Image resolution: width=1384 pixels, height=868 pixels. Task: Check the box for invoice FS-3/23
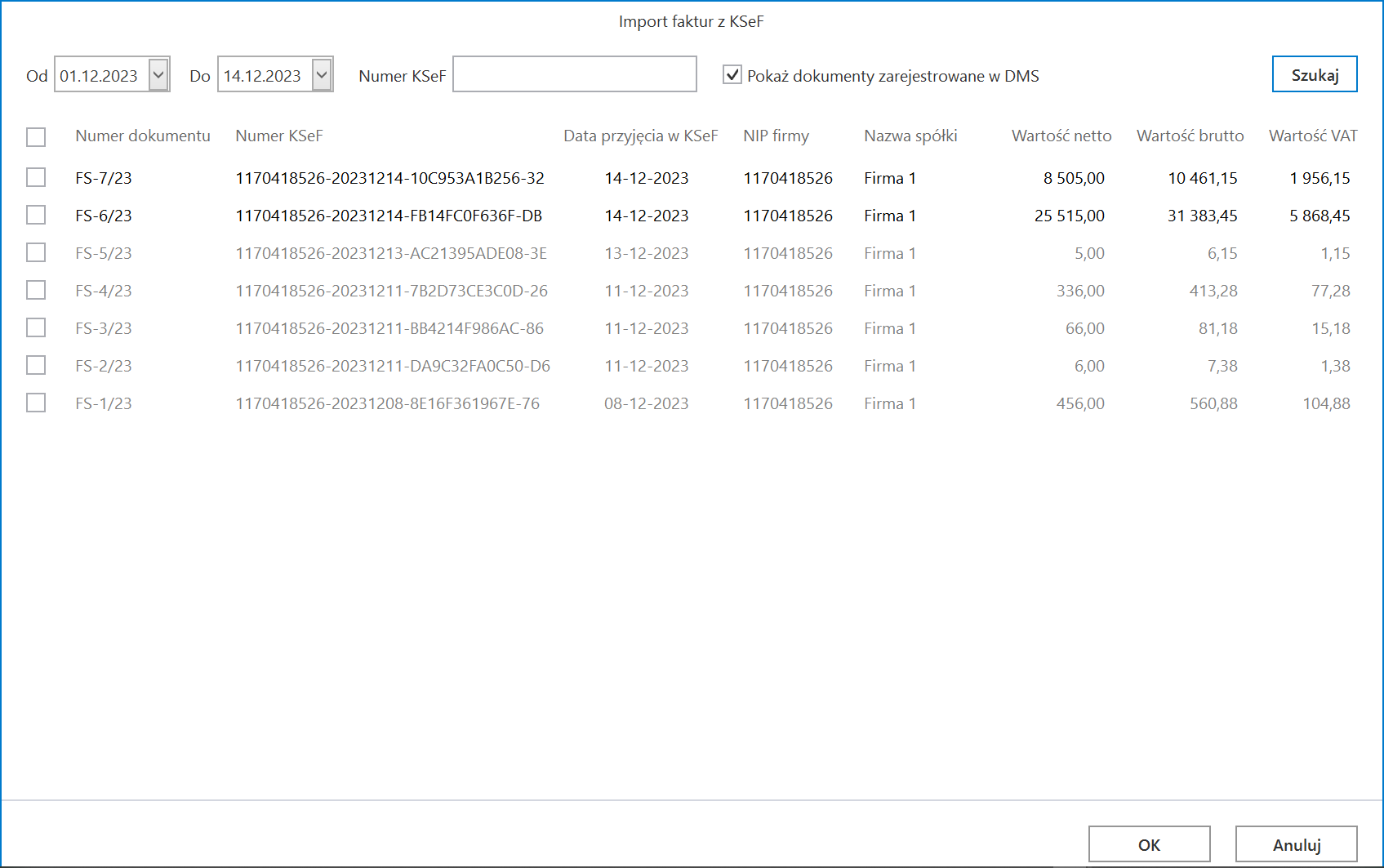[36, 327]
